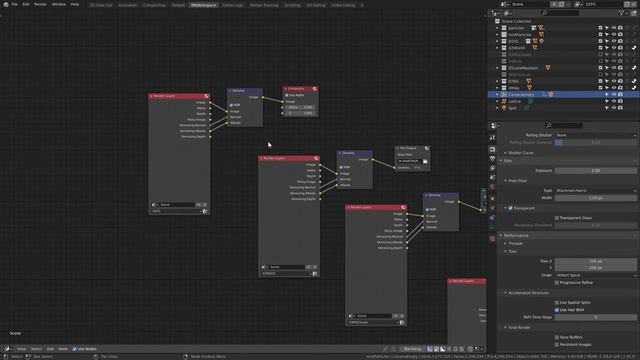Toggle viewport visibility eye for particles collection
The width and height of the screenshot is (640, 360).
point(613,28)
